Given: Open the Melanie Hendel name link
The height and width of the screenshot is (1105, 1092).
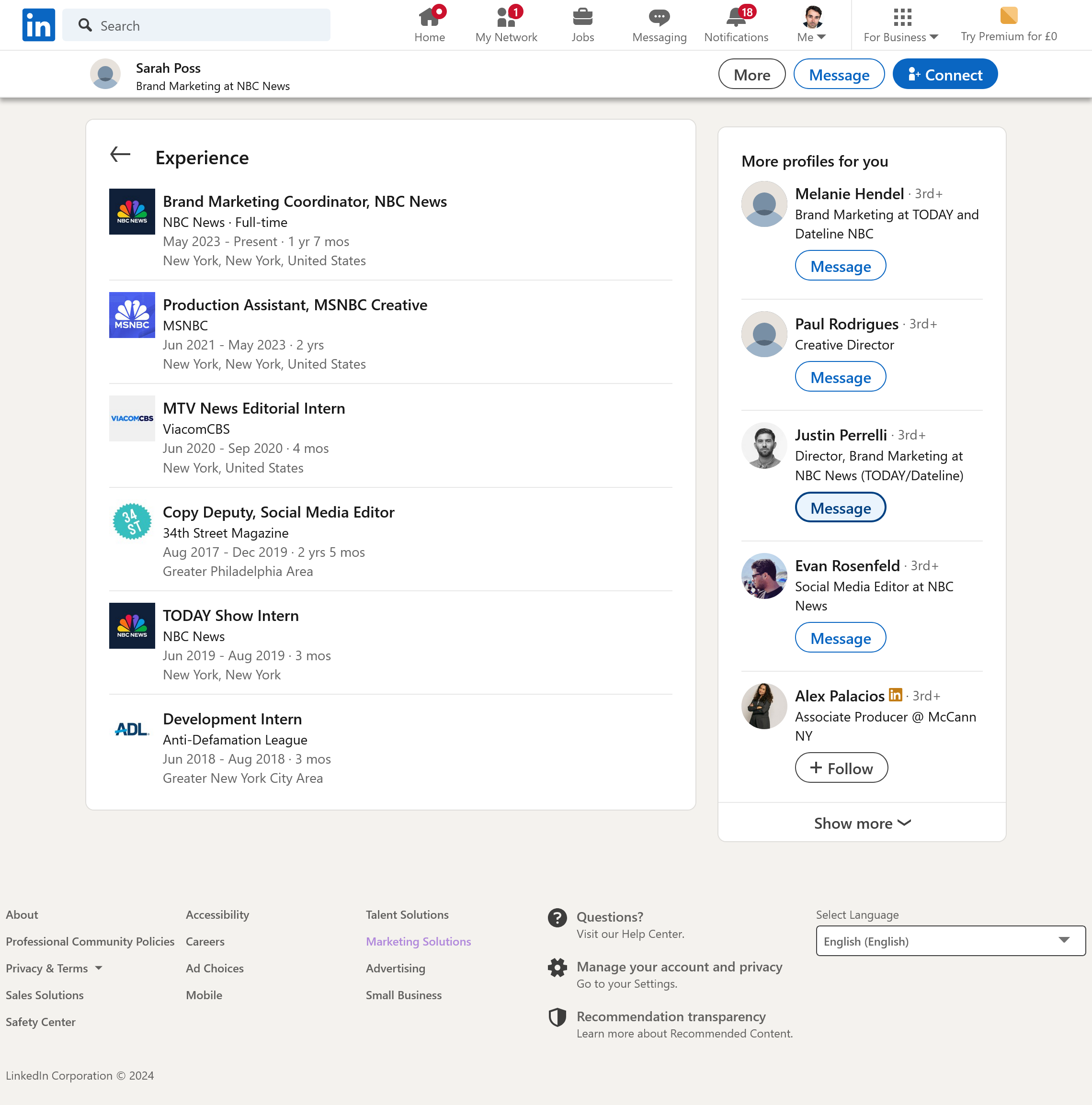Looking at the screenshot, I should click(850, 193).
